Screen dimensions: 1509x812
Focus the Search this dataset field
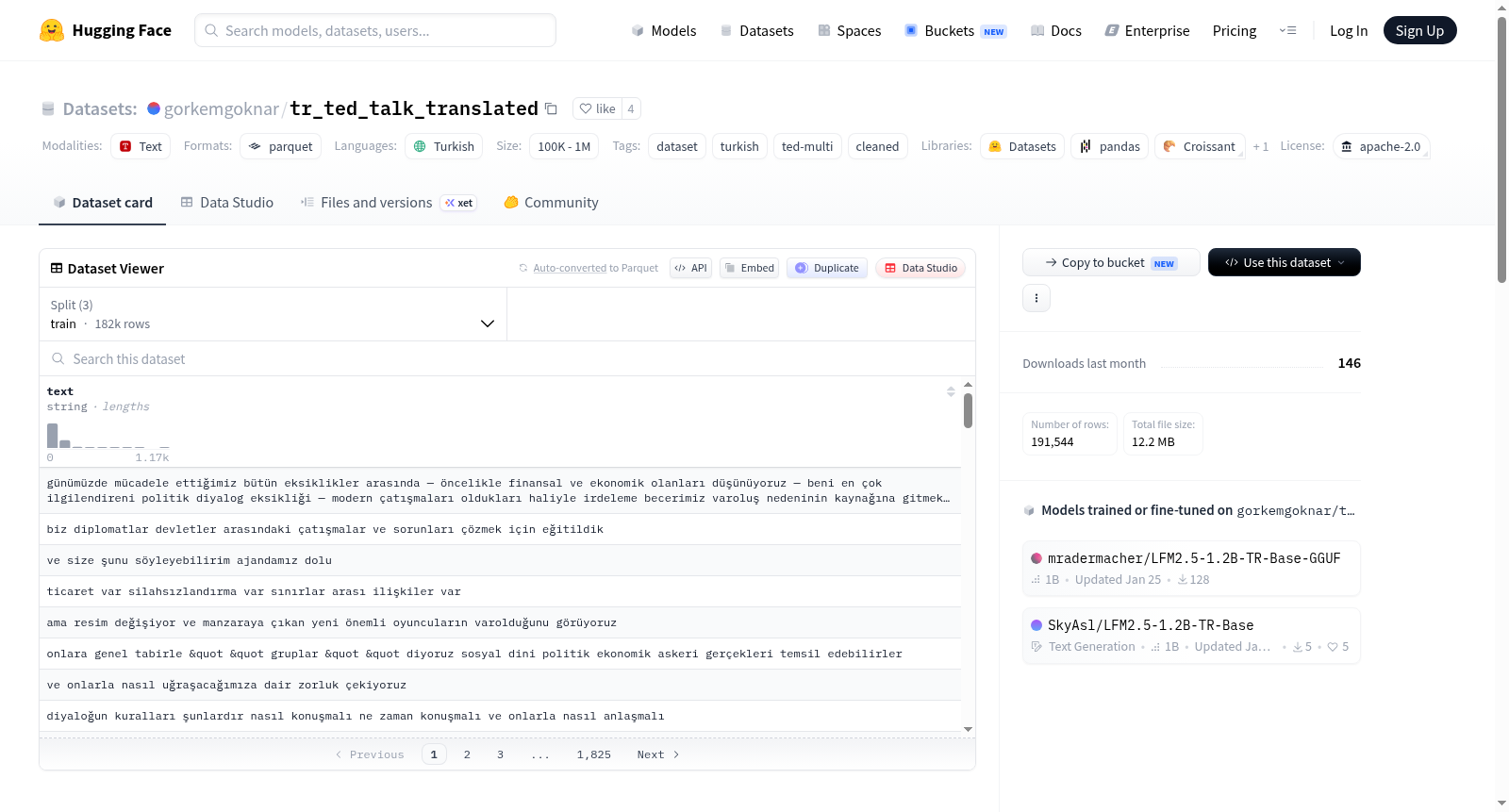pyautogui.click(x=507, y=358)
